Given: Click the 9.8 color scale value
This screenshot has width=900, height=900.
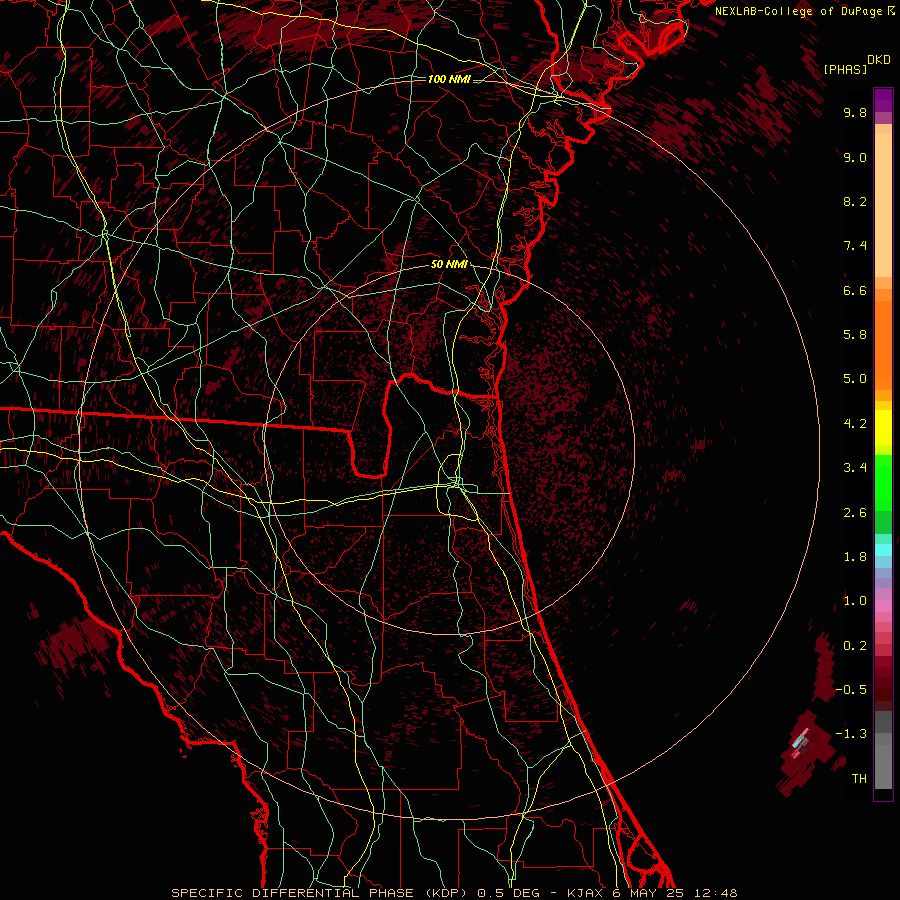Looking at the screenshot, I should 855,112.
